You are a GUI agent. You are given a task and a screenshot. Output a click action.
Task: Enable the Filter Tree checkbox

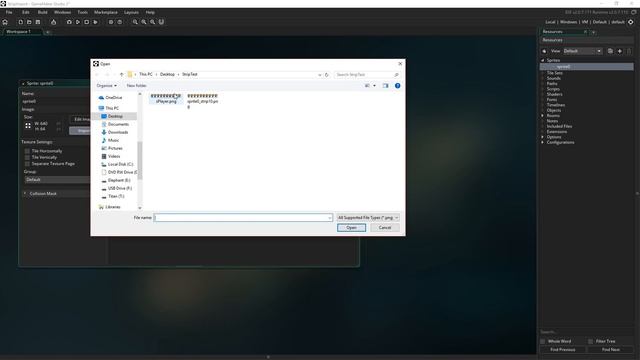[x=591, y=341]
